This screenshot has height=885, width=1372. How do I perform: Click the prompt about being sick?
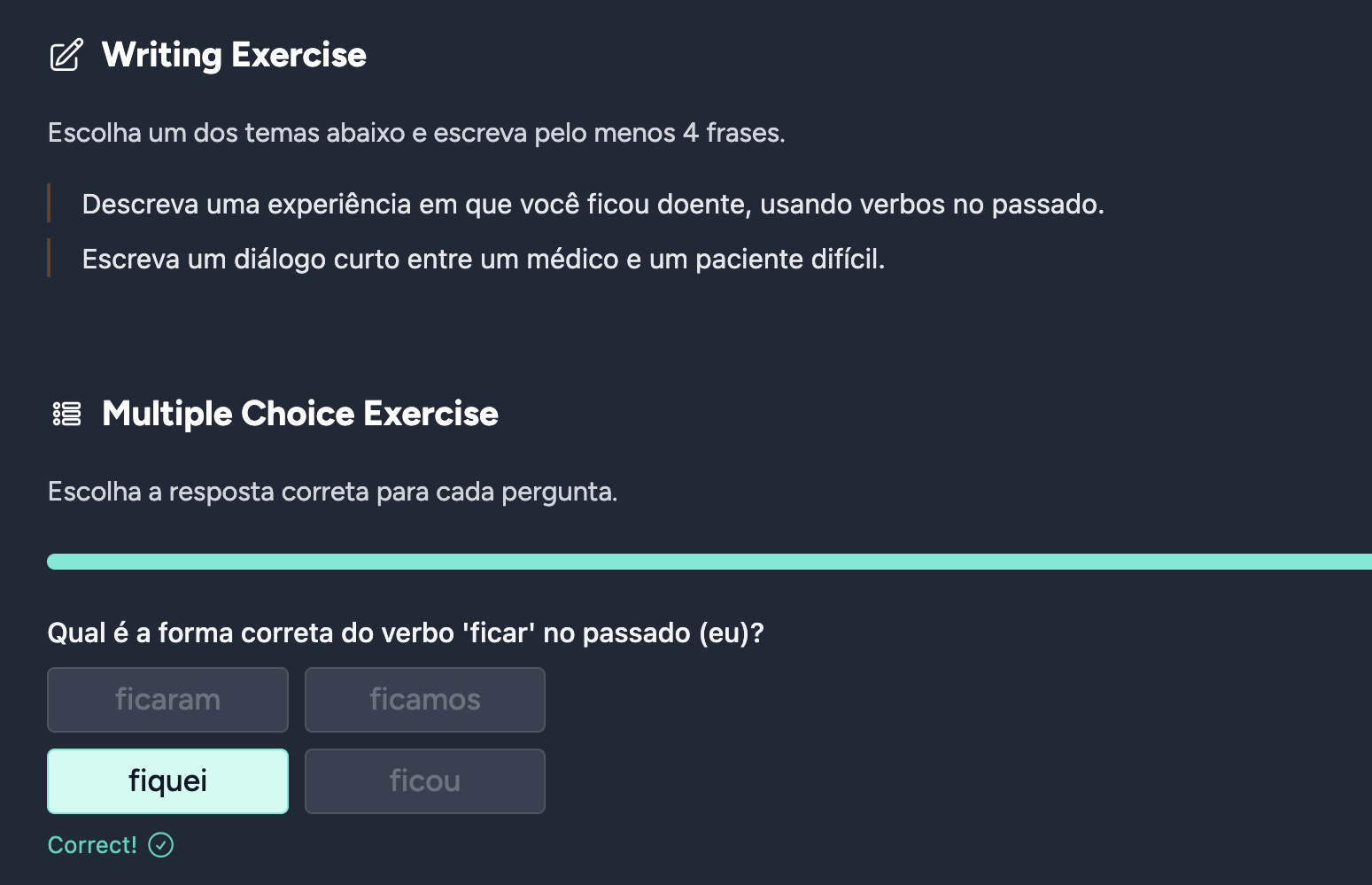(593, 204)
